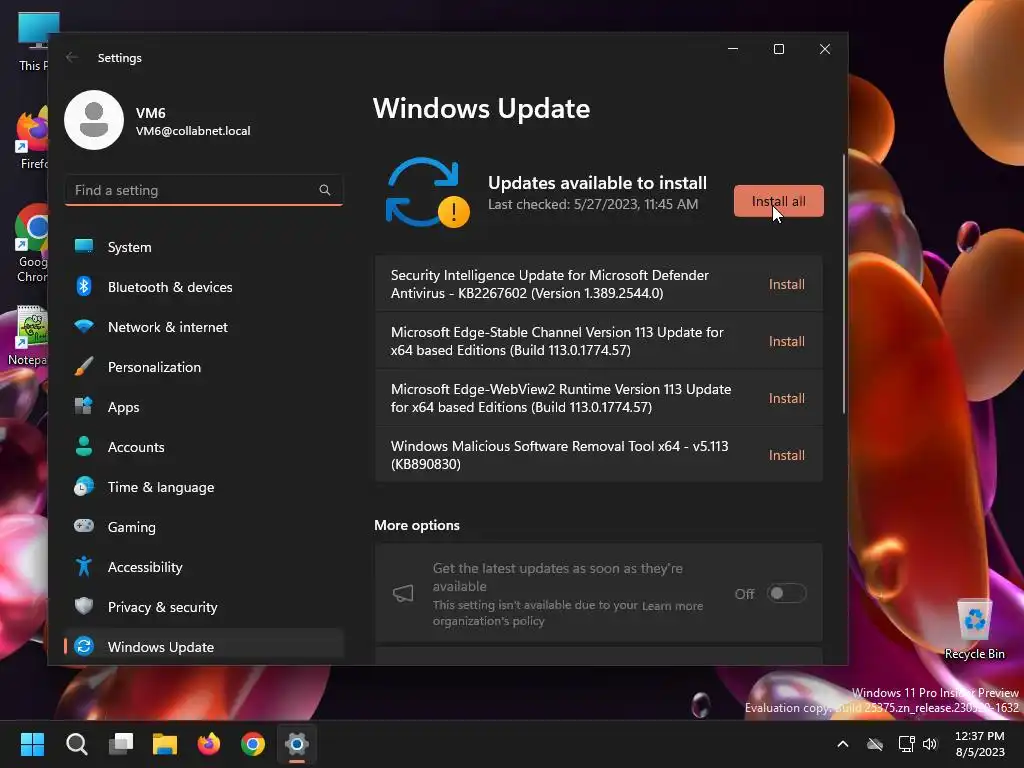Click the Accessibility figure icon
This screenshot has width=1024, height=768.
coord(84,566)
